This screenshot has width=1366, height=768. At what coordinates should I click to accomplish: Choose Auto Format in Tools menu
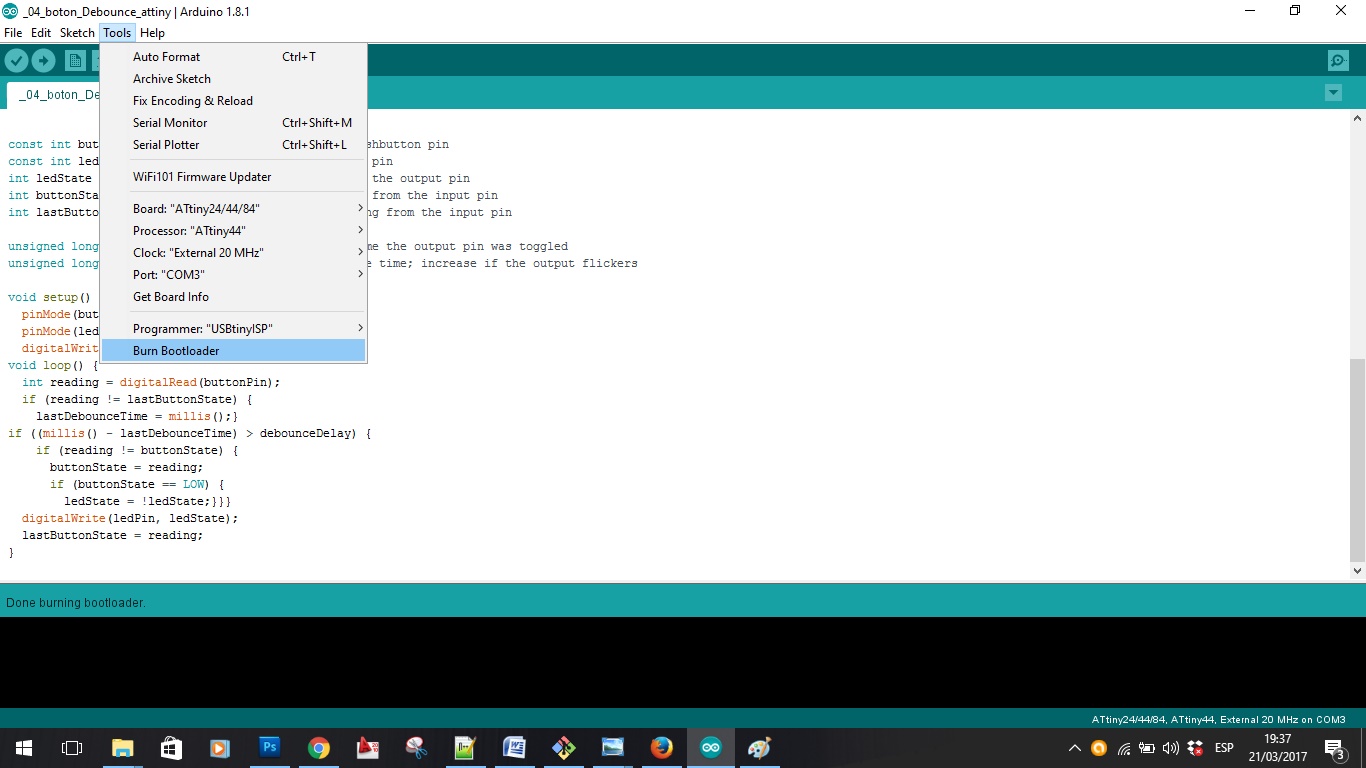pyautogui.click(x=234, y=57)
